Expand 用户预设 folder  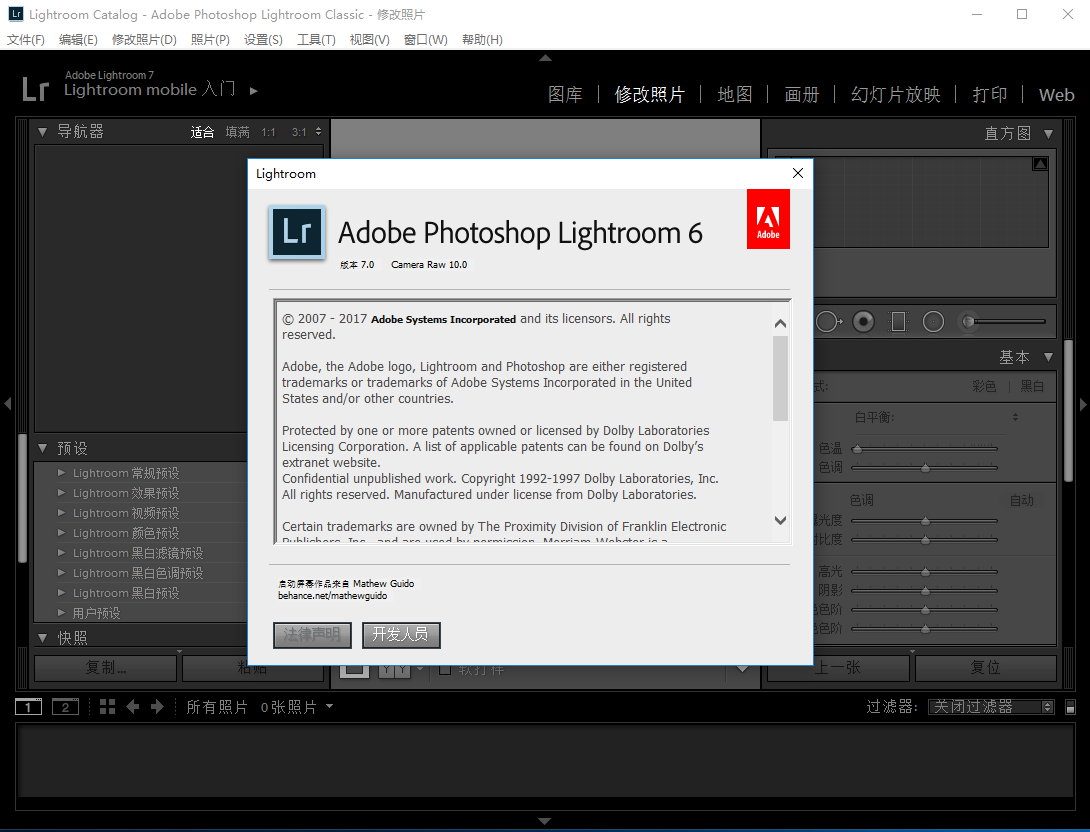tap(61, 612)
